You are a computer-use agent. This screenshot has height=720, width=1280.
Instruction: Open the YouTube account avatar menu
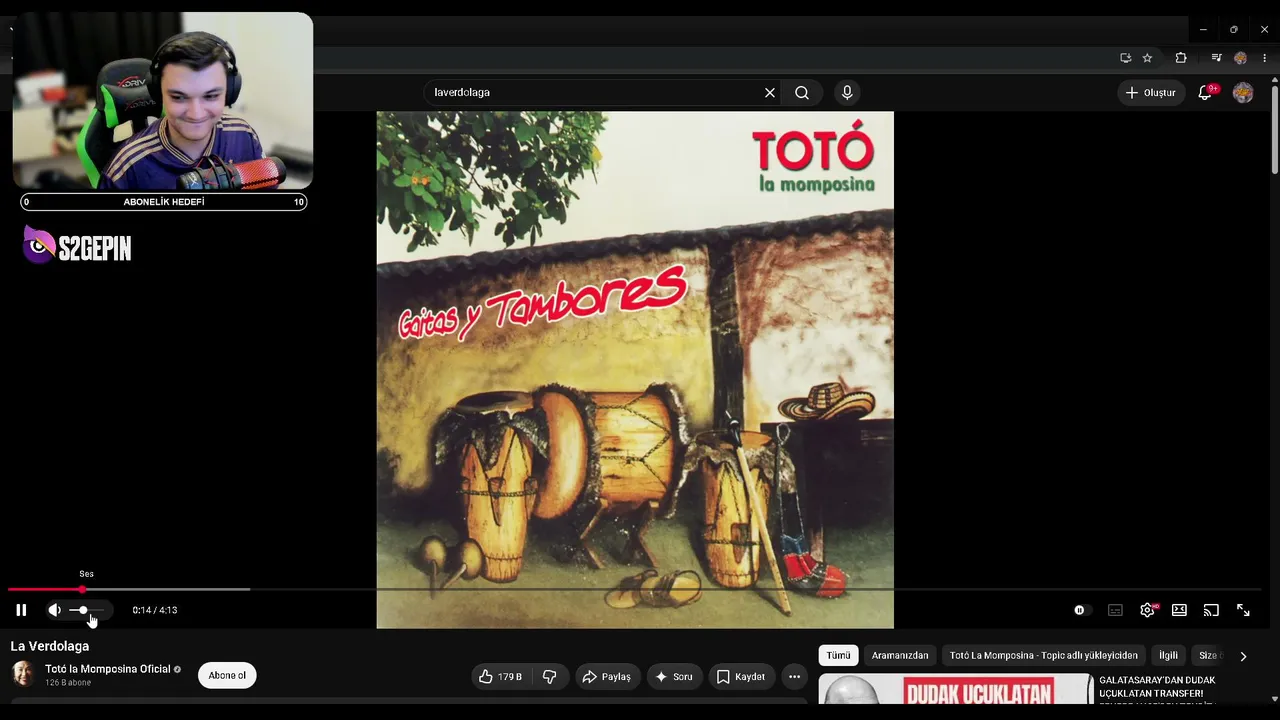1243,92
